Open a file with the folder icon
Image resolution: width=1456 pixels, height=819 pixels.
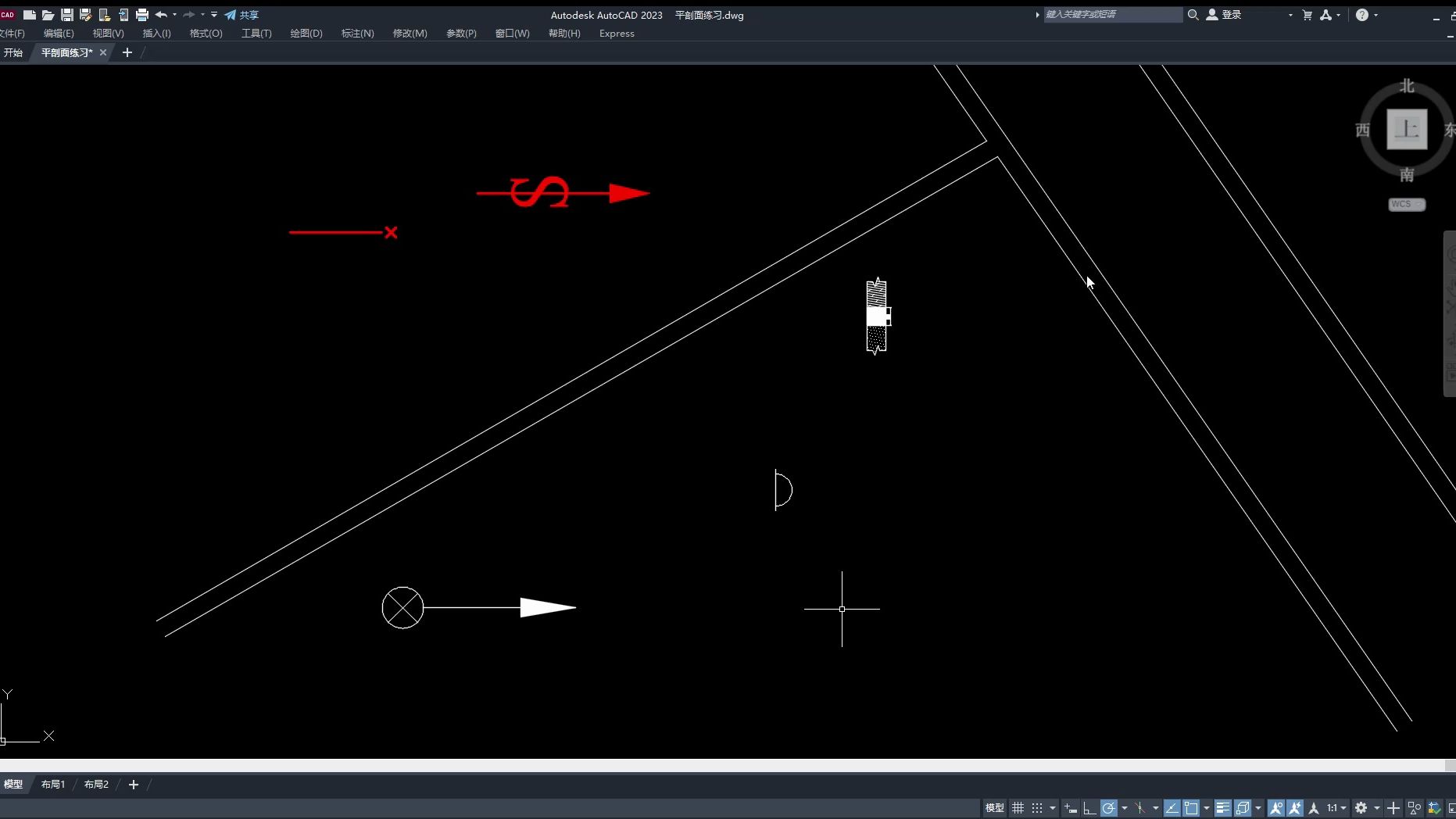48,15
